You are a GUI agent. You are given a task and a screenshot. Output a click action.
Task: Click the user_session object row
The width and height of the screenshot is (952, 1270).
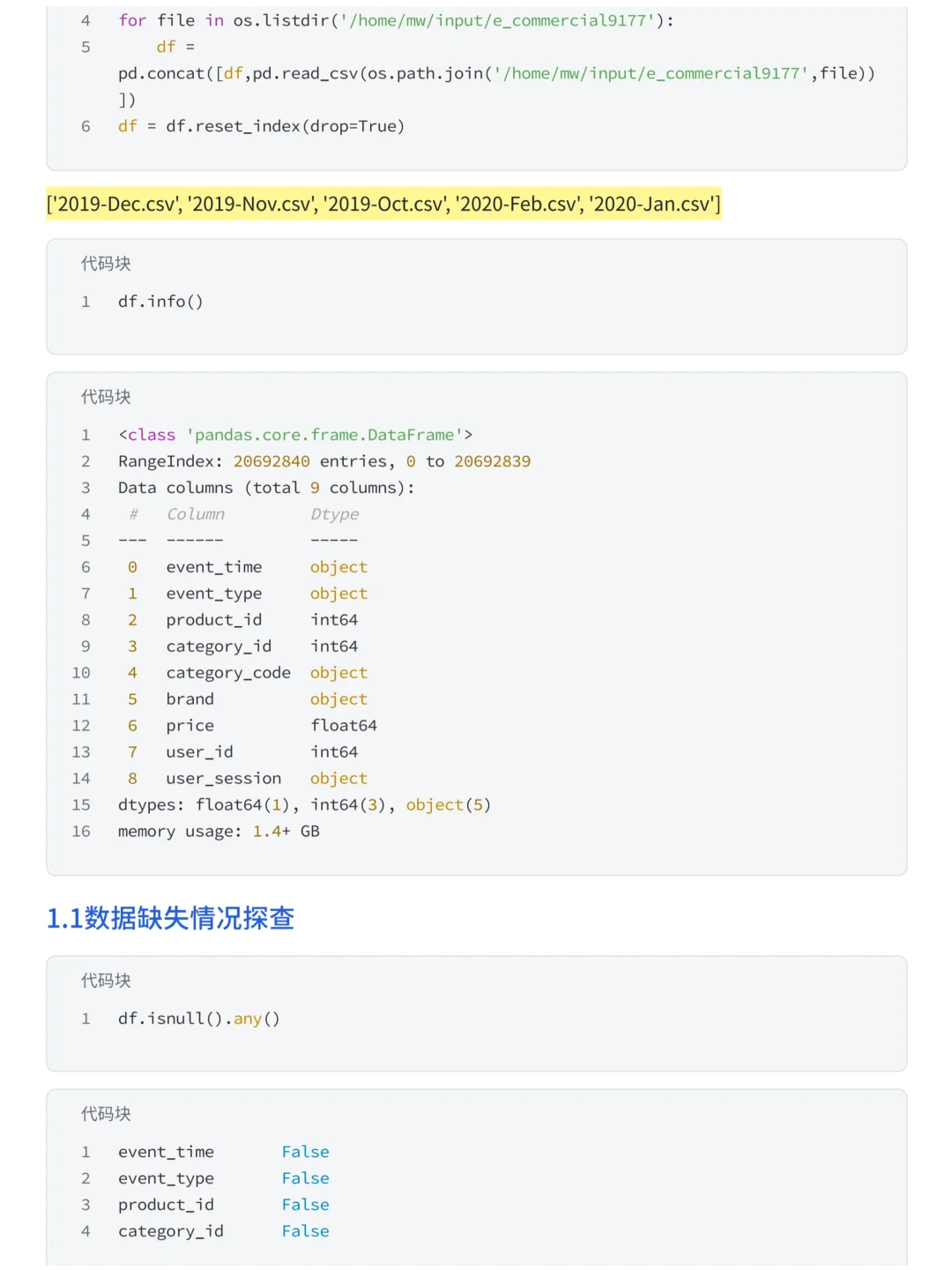pyautogui.click(x=247, y=779)
